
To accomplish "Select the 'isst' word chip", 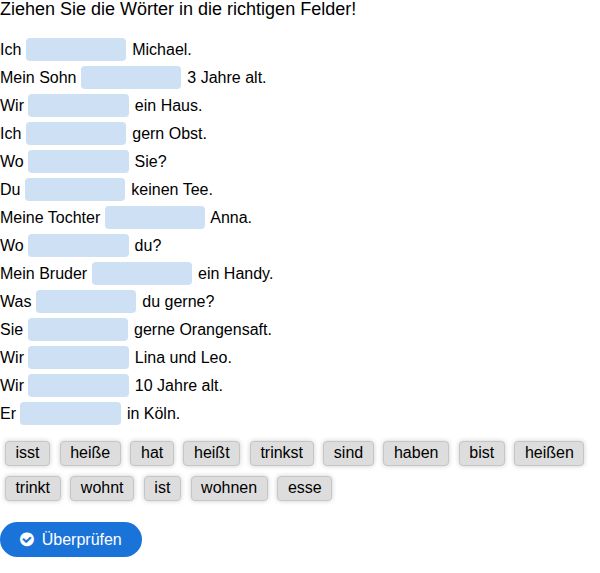I will [28, 453].
